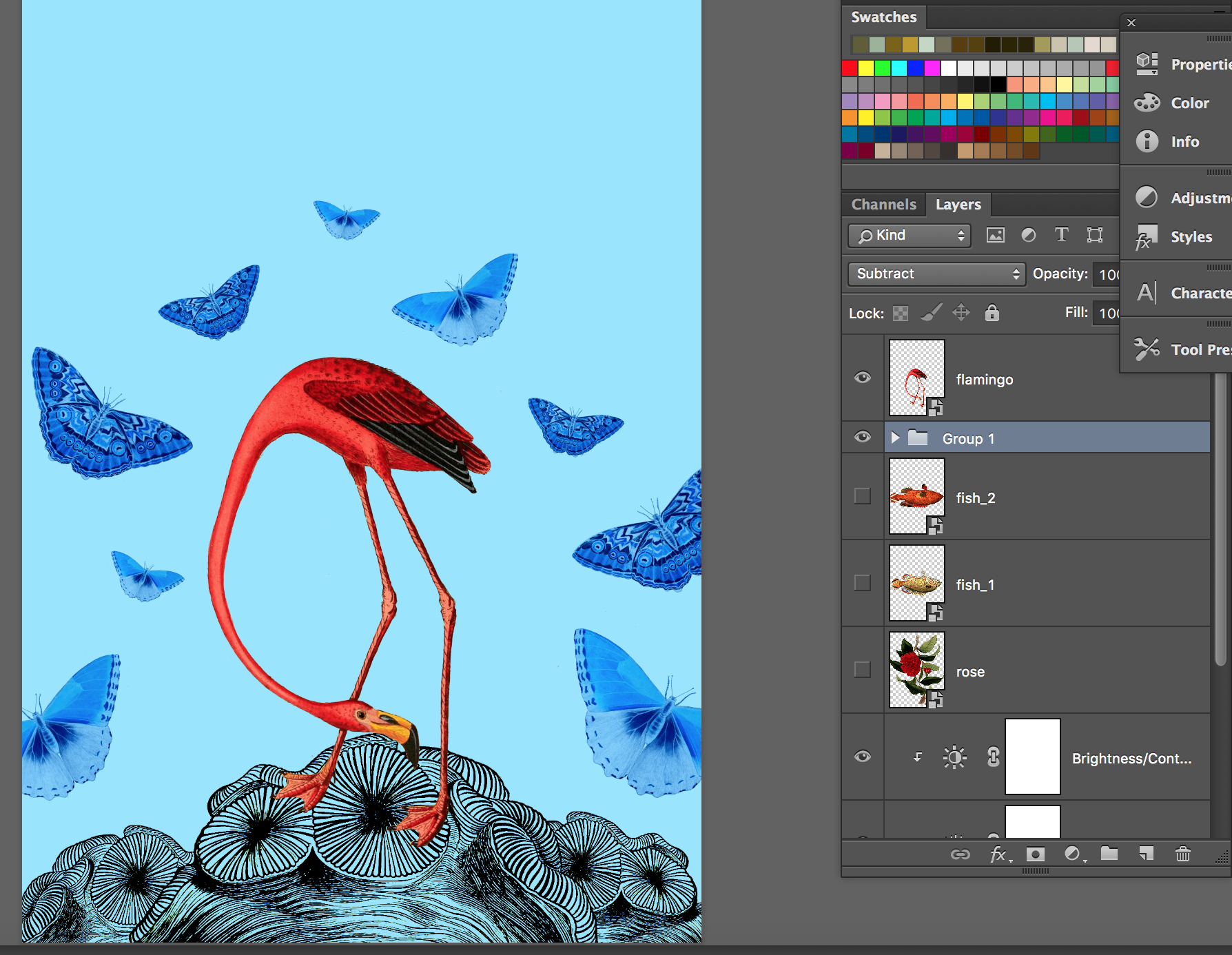Pick the pure red swatch

point(850,68)
